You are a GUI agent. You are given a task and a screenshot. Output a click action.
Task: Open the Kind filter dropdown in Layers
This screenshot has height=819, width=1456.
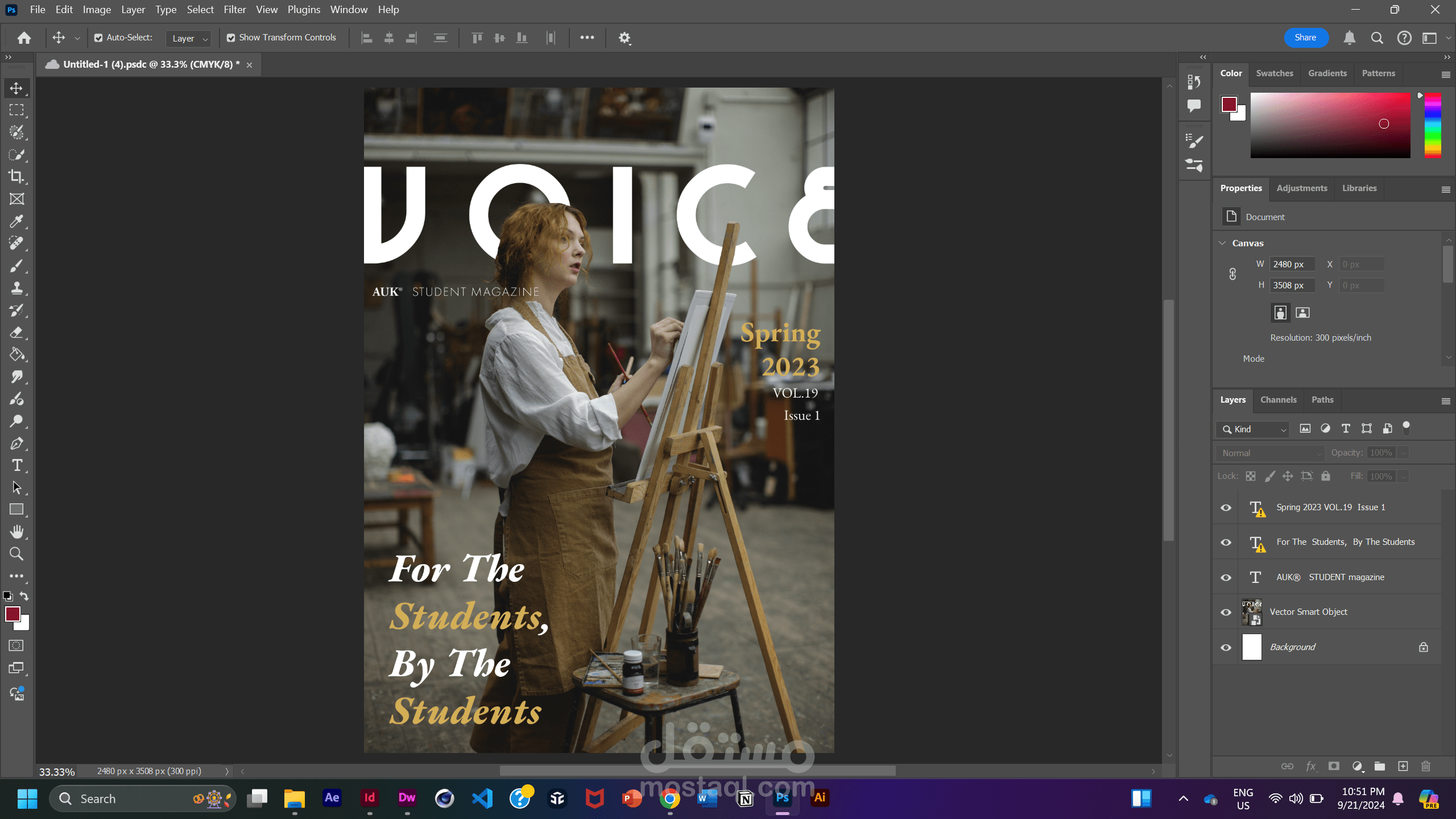[1253, 429]
